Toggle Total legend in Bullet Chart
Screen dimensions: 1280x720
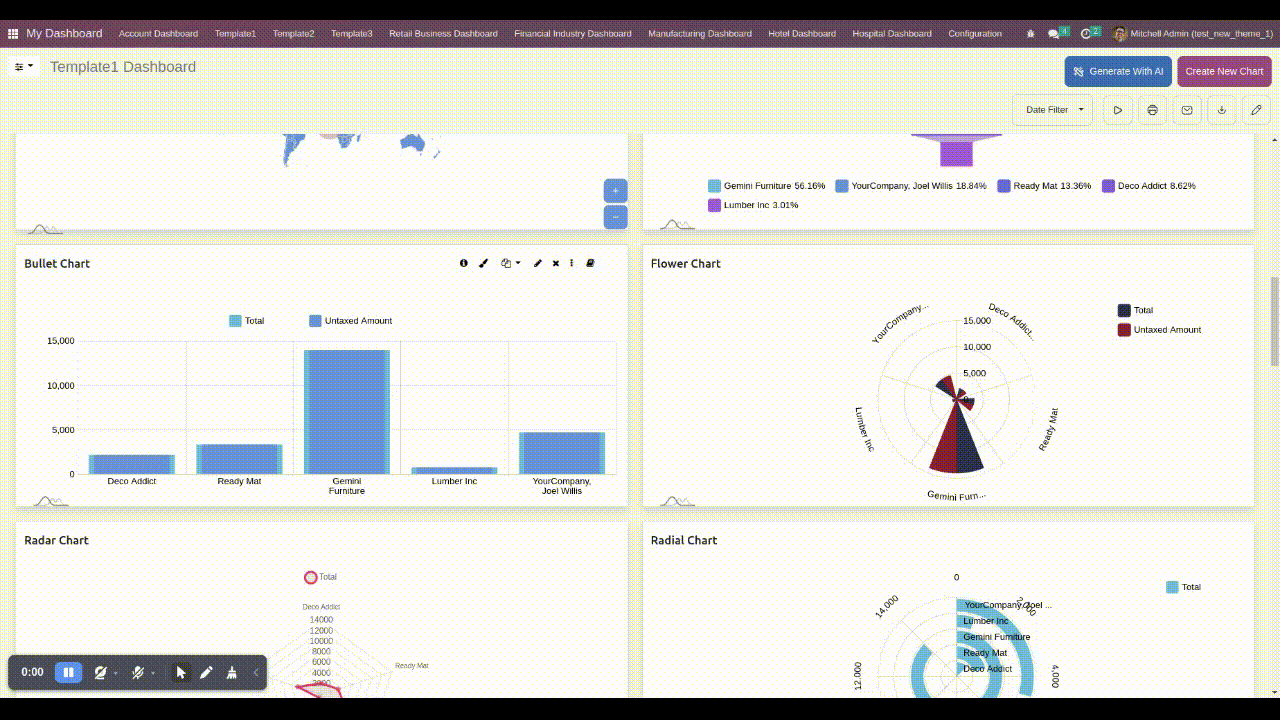[x=247, y=321]
